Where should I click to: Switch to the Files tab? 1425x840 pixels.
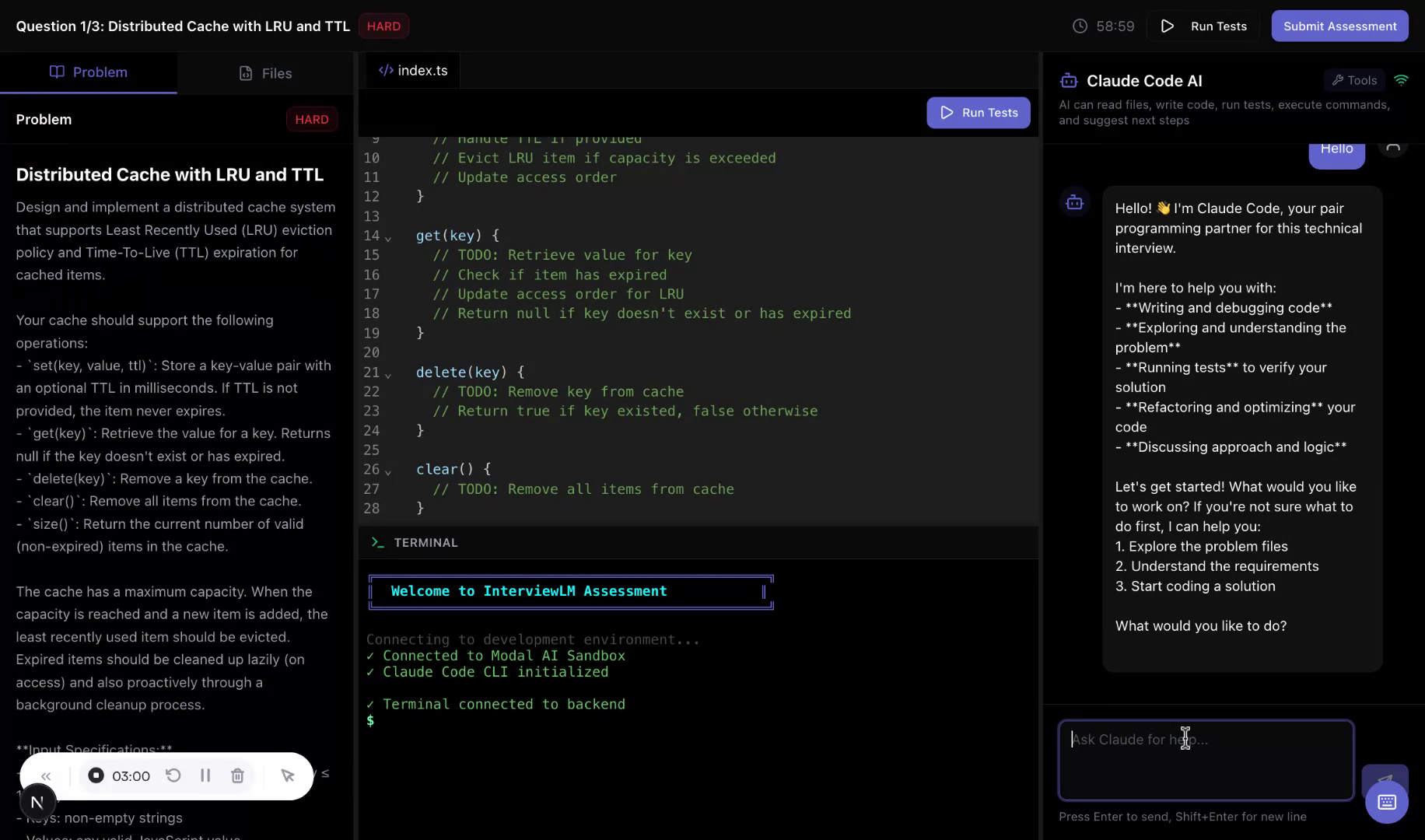[265, 72]
